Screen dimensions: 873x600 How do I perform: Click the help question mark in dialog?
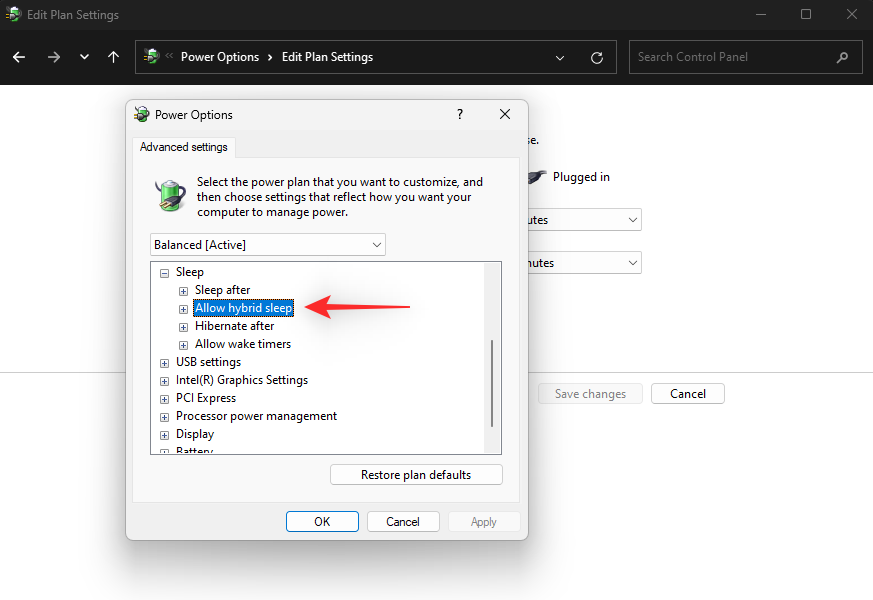tap(460, 114)
